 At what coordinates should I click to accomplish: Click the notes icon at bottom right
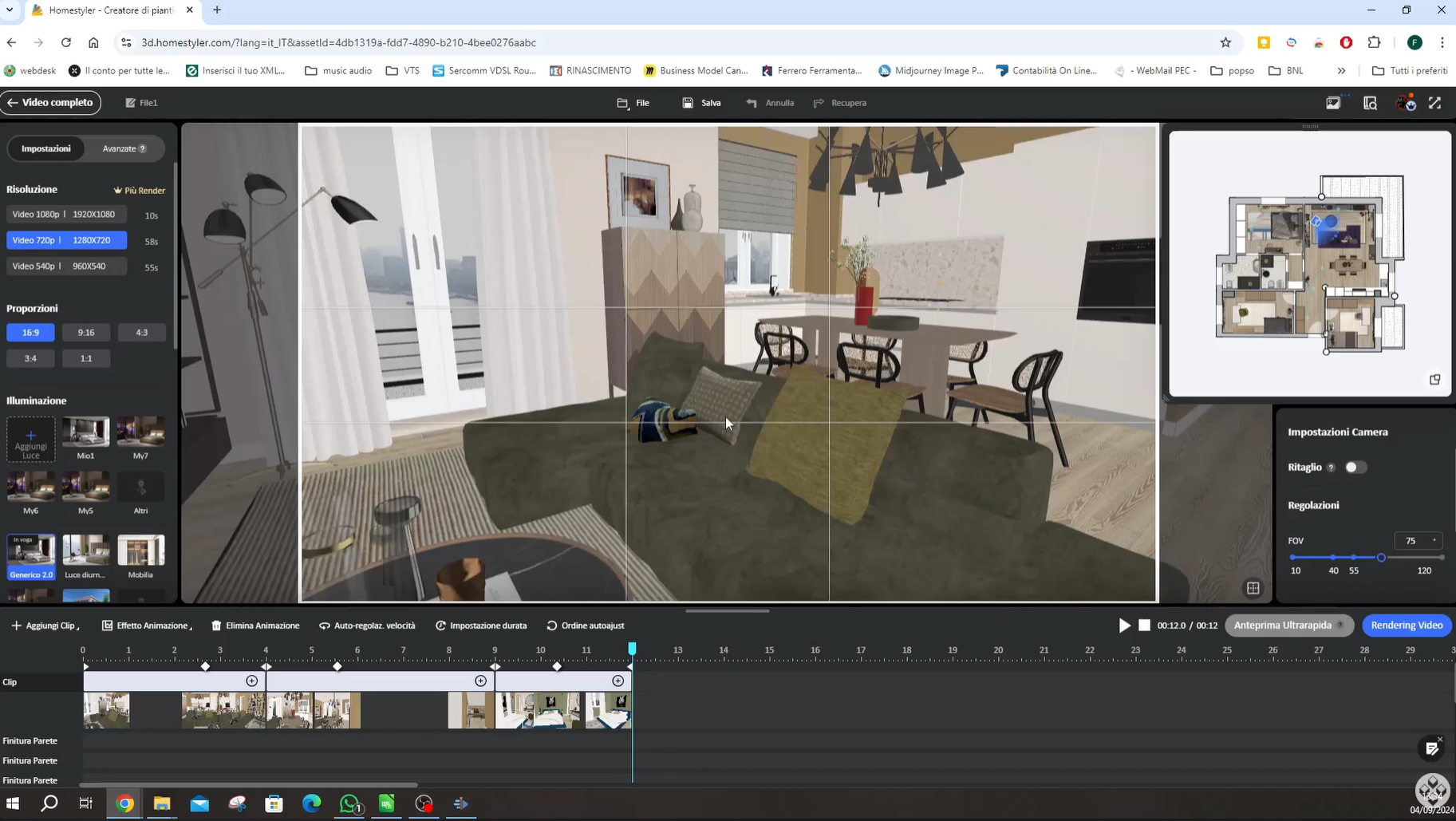click(x=1432, y=748)
